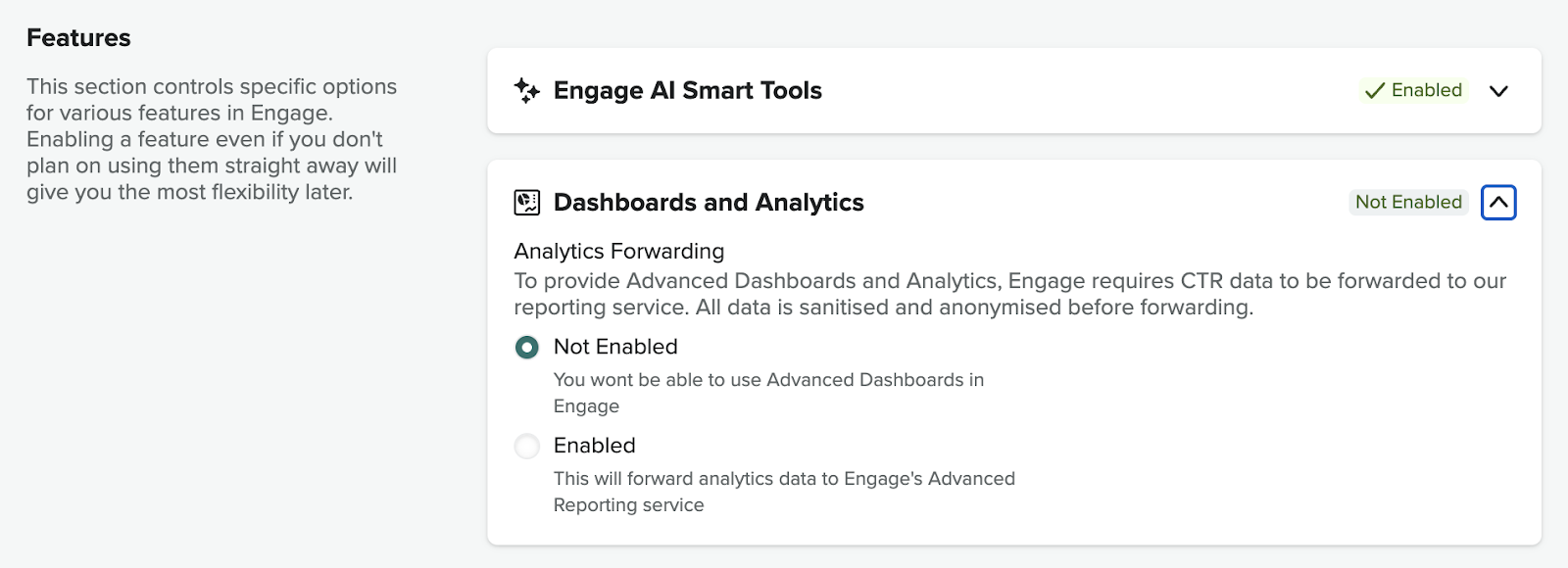This screenshot has height=568, width=1568.
Task: Click the Dashboards and Analytics heading
Action: click(x=709, y=203)
